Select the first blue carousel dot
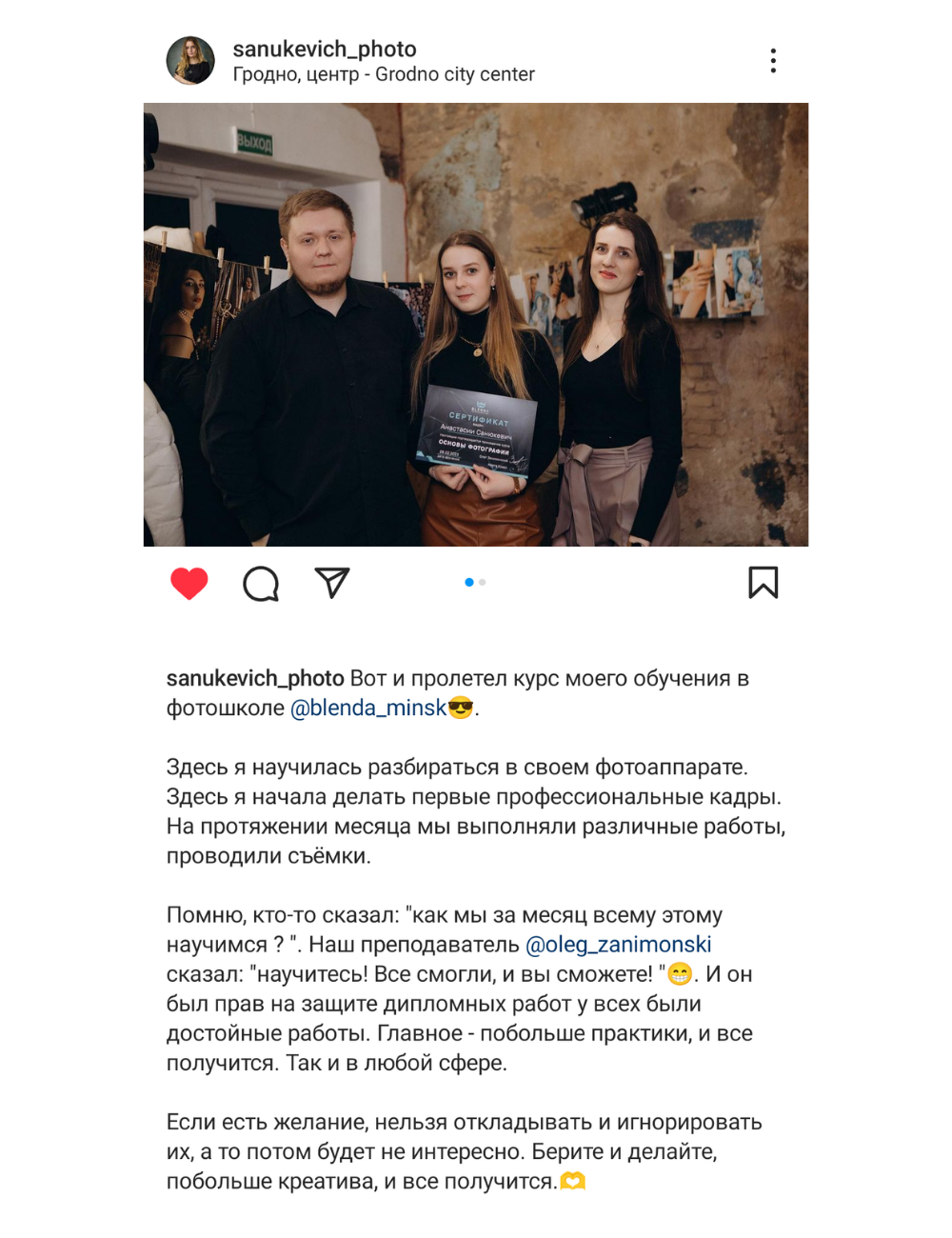Viewport: 952px width, 1238px height. pos(469,582)
